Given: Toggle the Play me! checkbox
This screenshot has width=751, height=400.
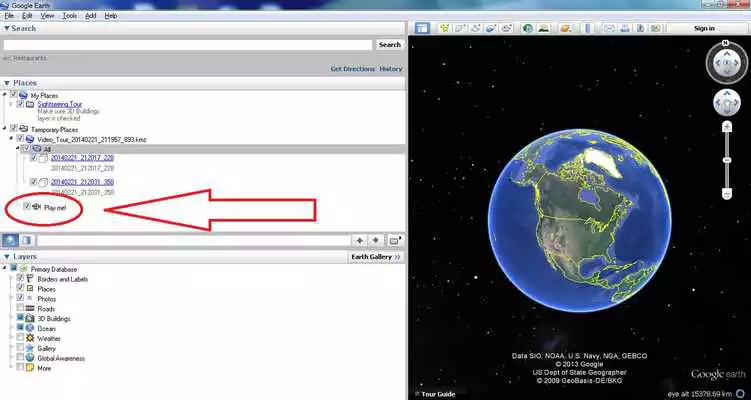Looking at the screenshot, I should point(27,206).
